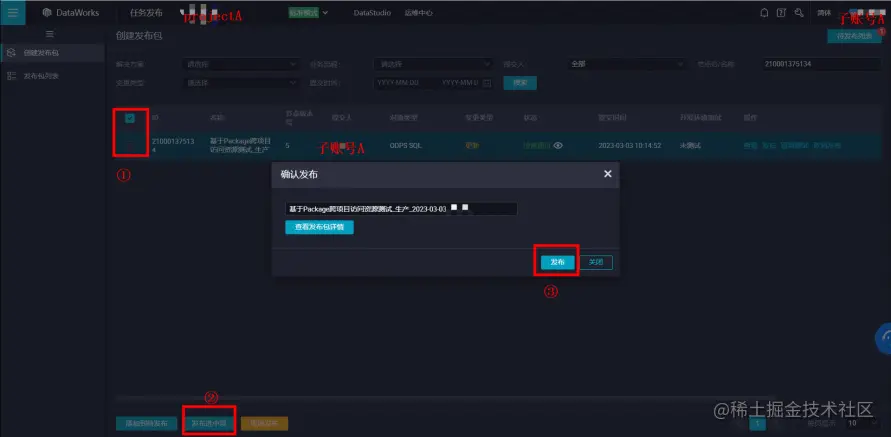Go to page 1 in pagination
The height and width of the screenshot is (437, 891).
tap(757, 423)
